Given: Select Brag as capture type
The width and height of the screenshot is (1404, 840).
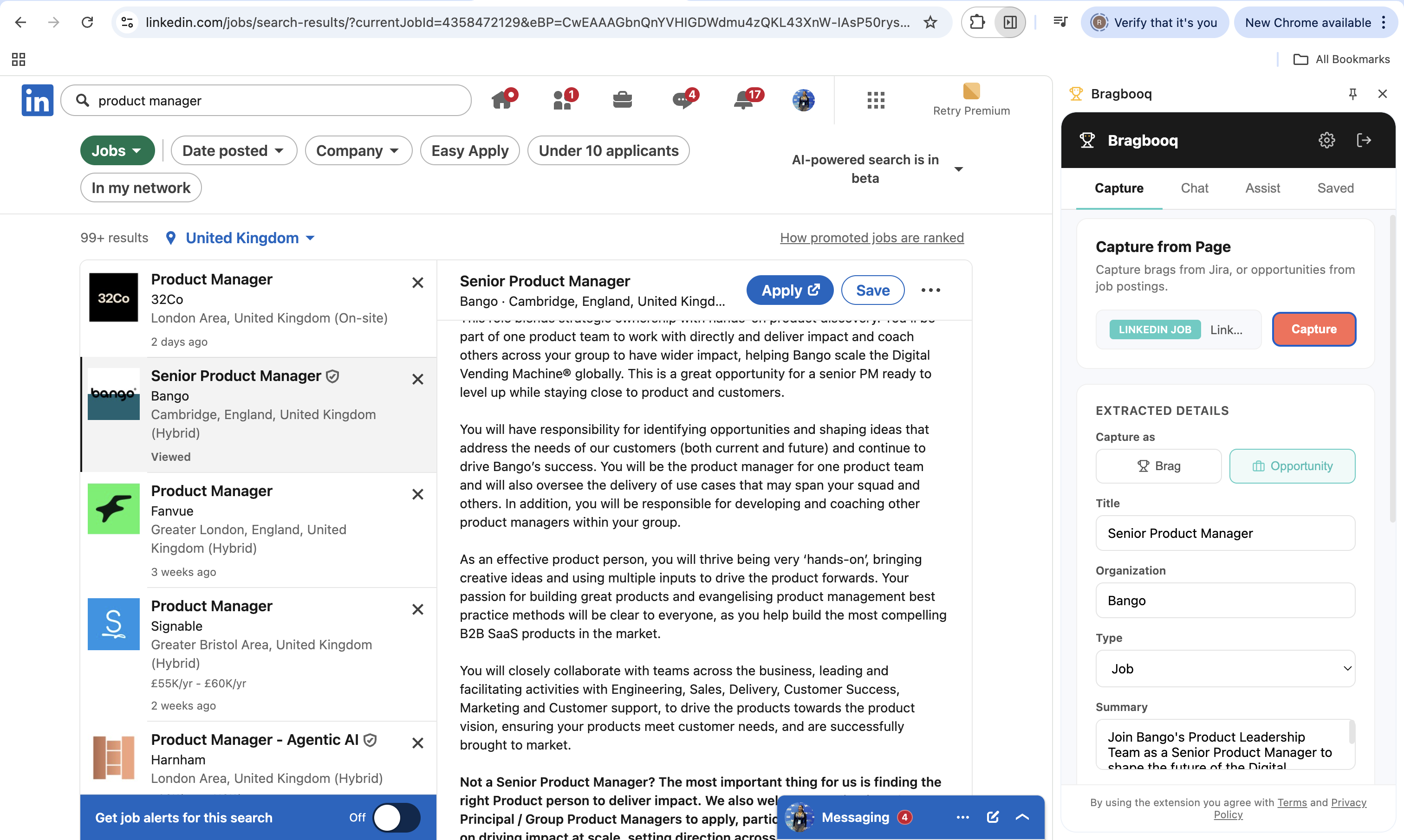Looking at the screenshot, I should pyautogui.click(x=1158, y=466).
